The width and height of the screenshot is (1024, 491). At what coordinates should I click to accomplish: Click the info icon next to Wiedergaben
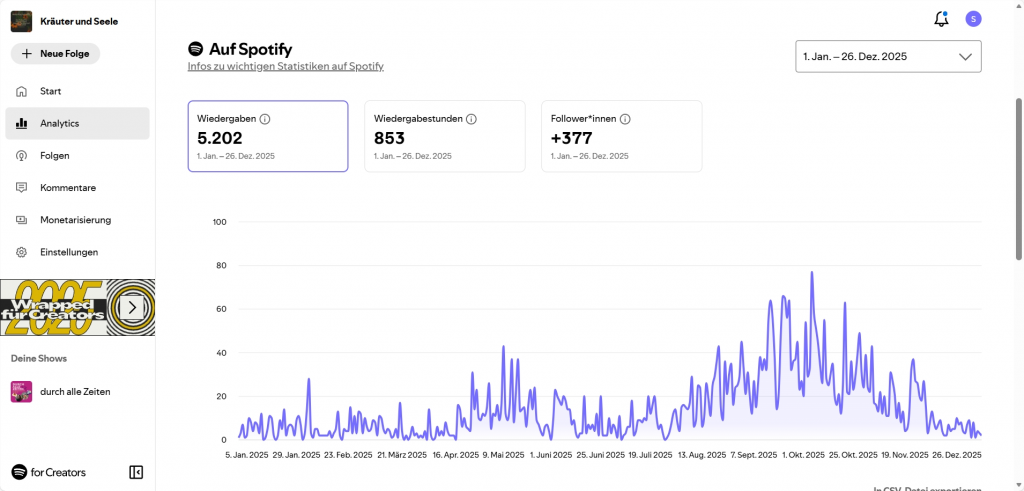(x=265, y=118)
